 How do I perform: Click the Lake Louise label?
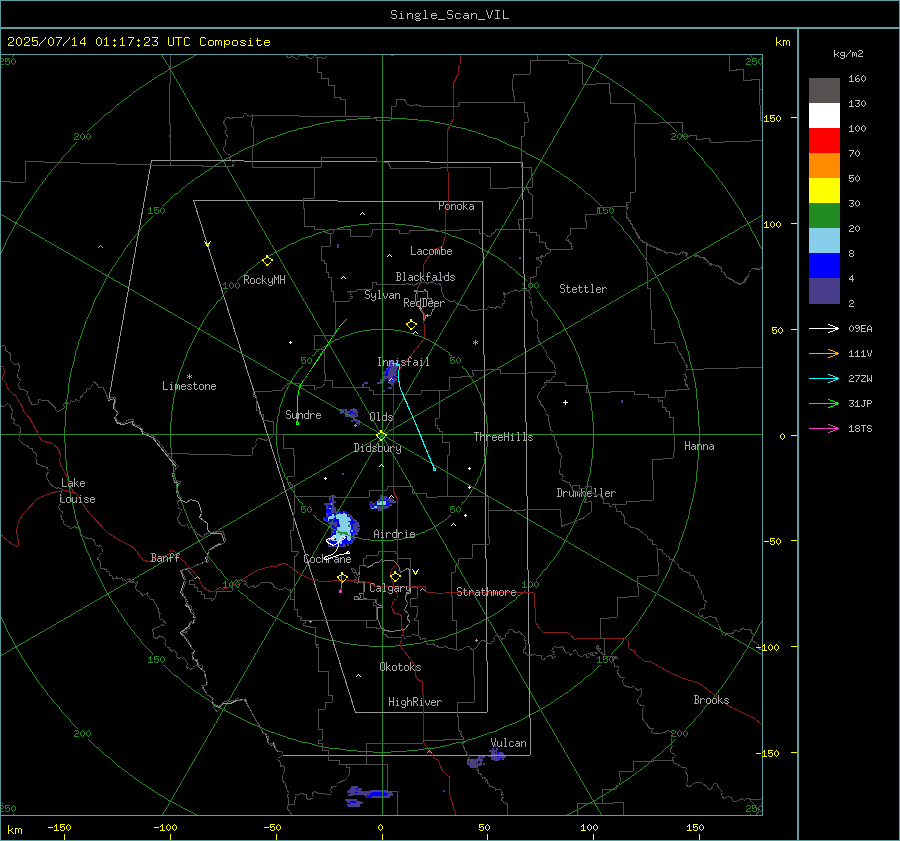coord(77,491)
